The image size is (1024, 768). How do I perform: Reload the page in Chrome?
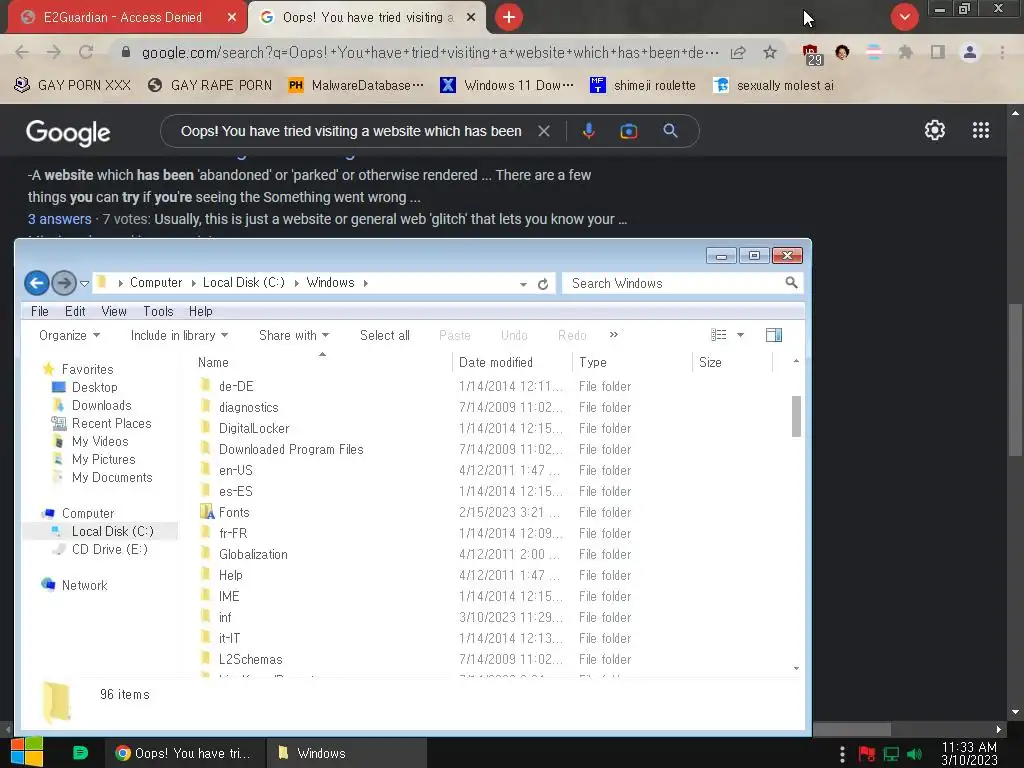(86, 52)
